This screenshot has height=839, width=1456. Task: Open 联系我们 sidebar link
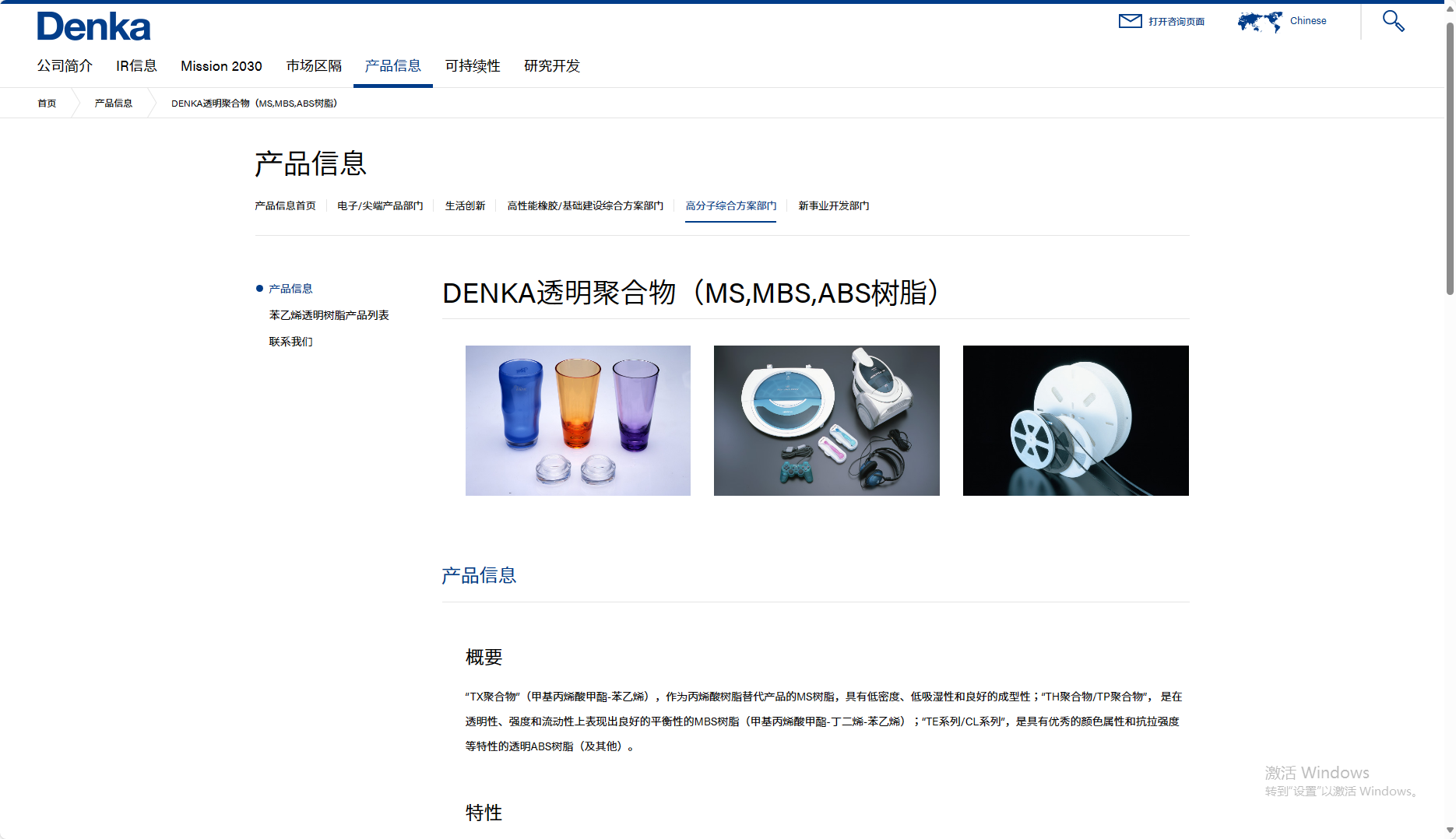(290, 342)
